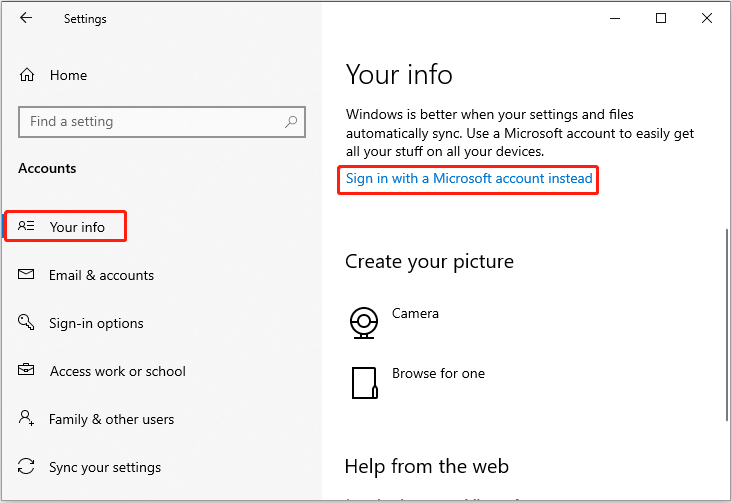
Task: Open Email & accounts section
Action: tap(101, 276)
